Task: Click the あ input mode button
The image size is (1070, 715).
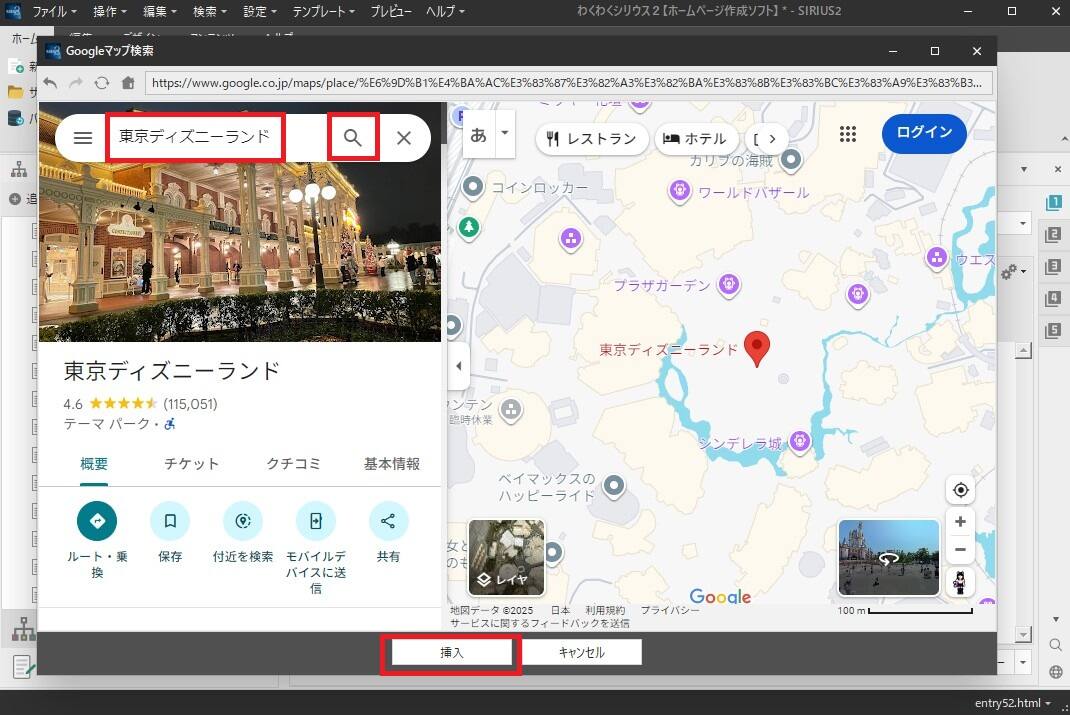Action: (x=479, y=134)
